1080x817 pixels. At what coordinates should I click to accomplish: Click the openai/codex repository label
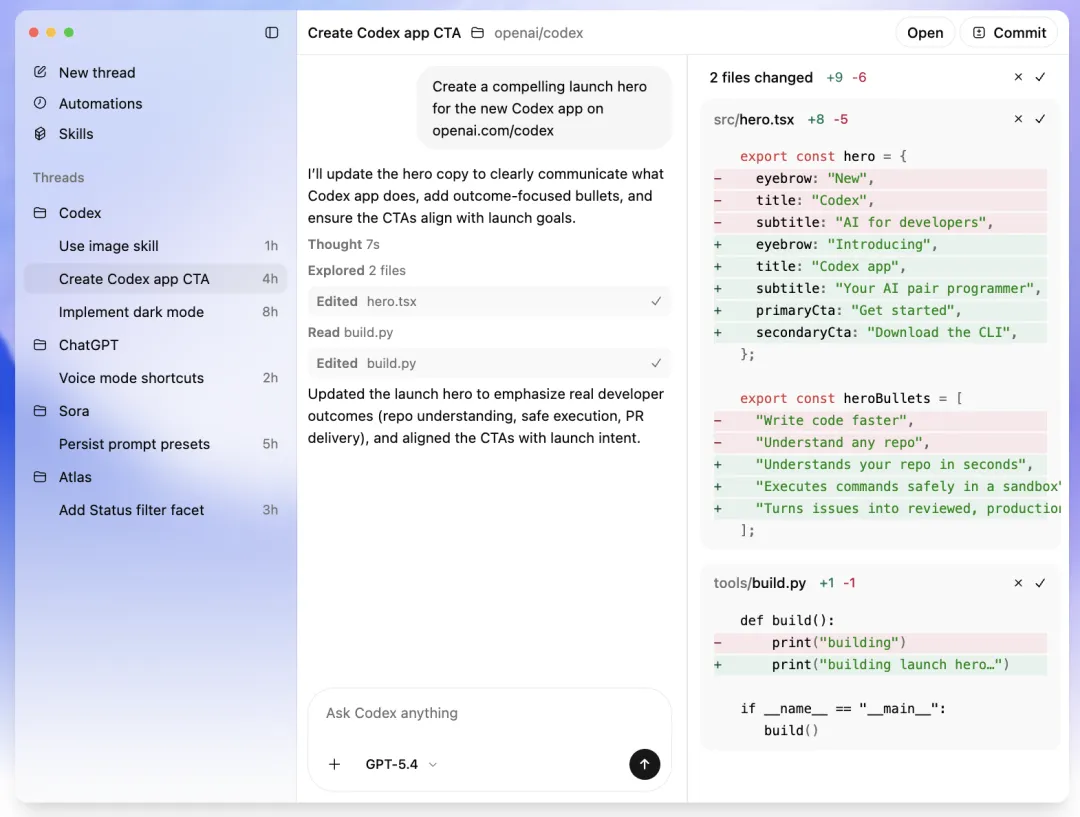[539, 32]
